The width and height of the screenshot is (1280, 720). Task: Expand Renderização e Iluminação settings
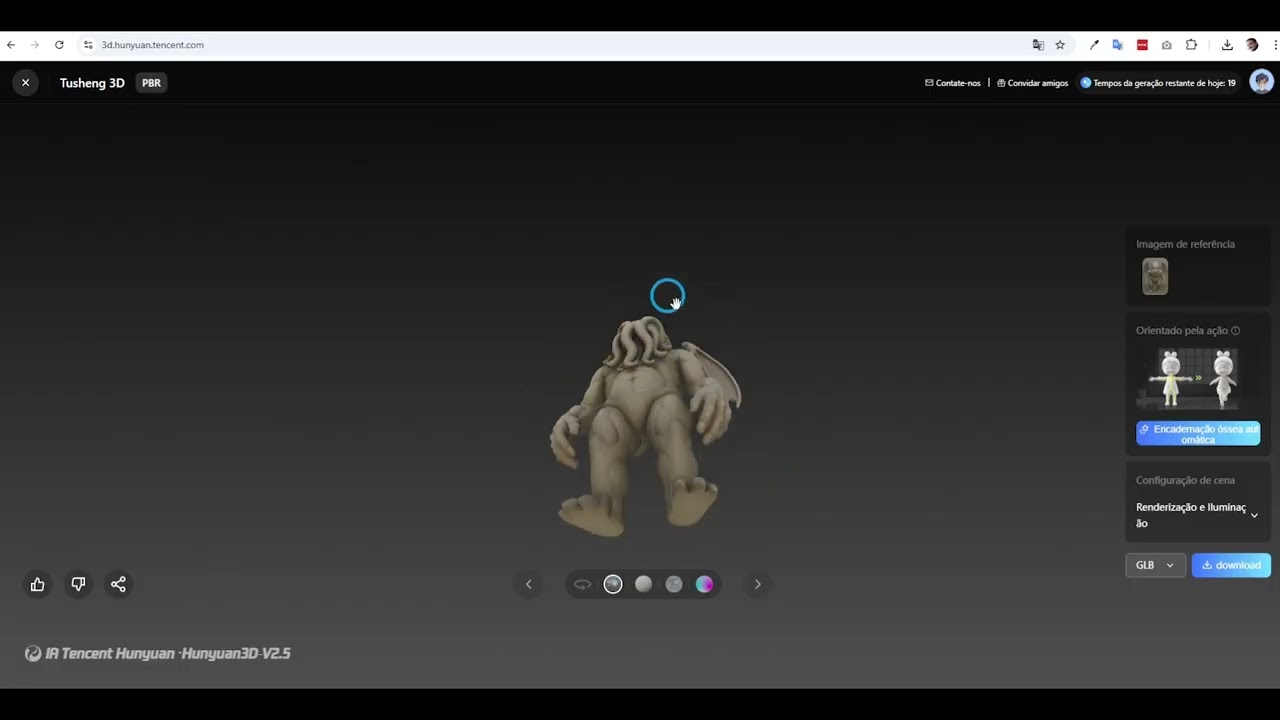pyautogui.click(x=1197, y=515)
